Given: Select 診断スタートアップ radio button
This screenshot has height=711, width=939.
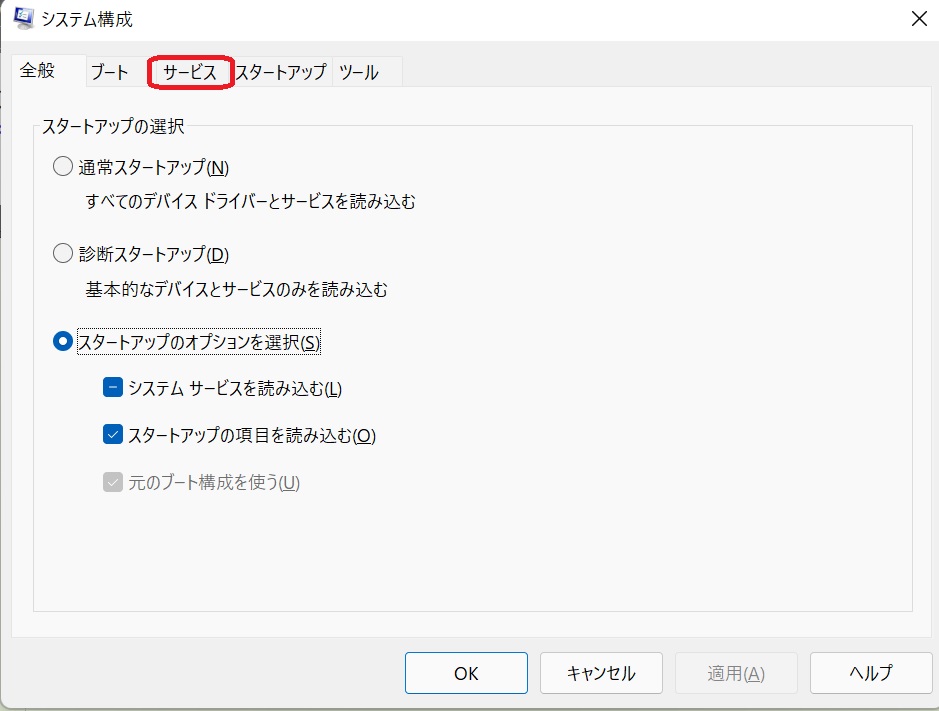Looking at the screenshot, I should 63,253.
